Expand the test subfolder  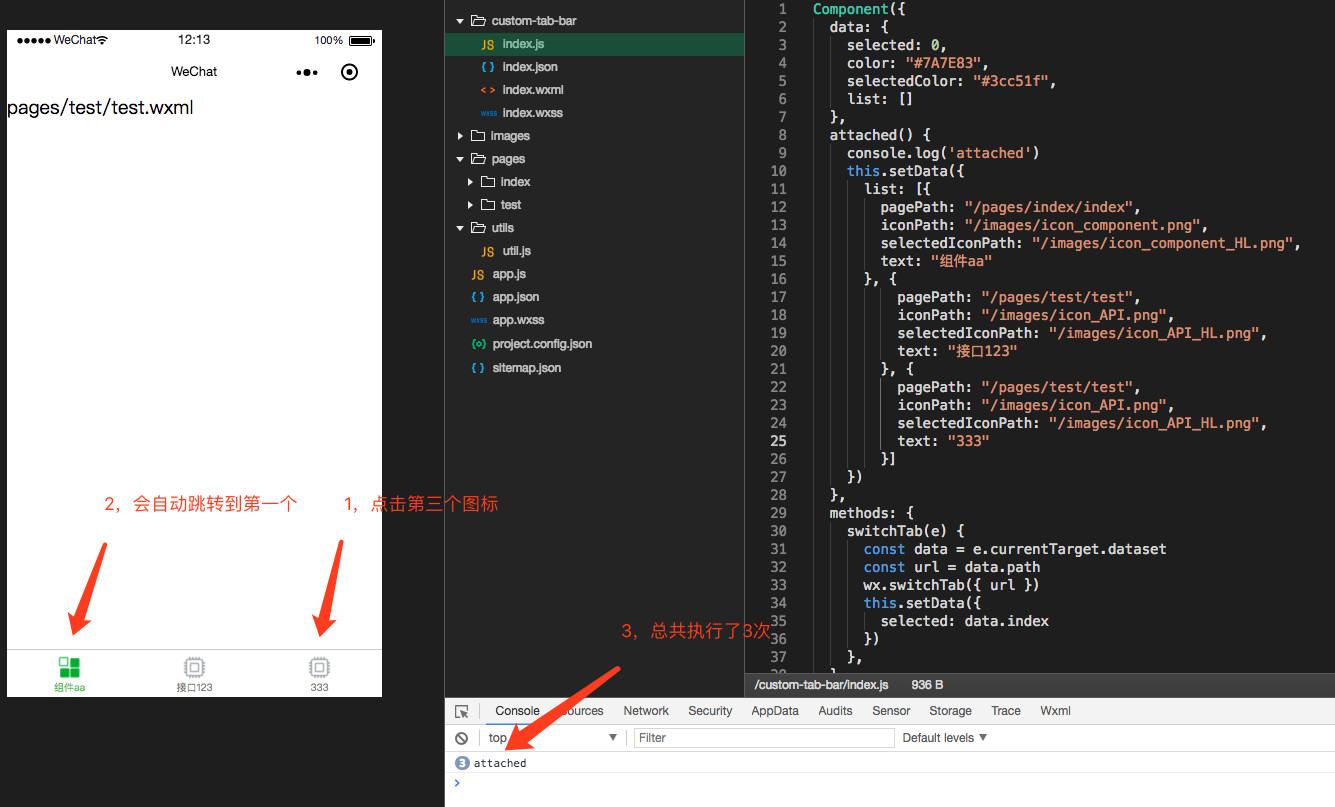[x=471, y=205]
